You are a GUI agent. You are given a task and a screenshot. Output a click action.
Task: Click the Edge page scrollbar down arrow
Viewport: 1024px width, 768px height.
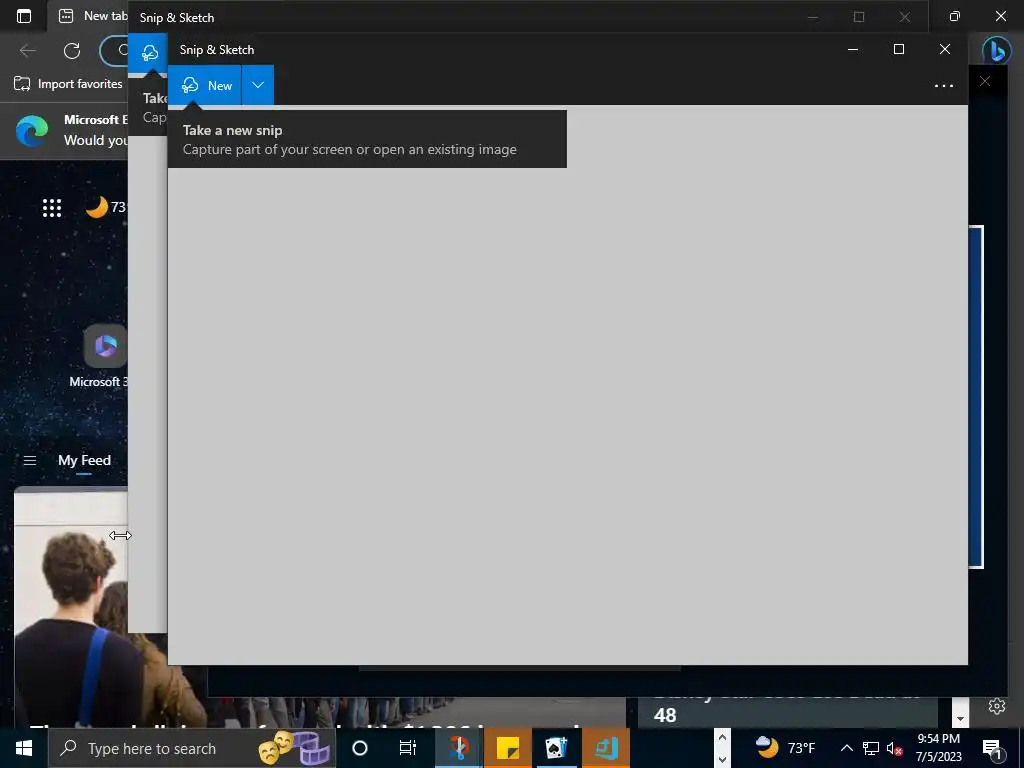(960, 718)
